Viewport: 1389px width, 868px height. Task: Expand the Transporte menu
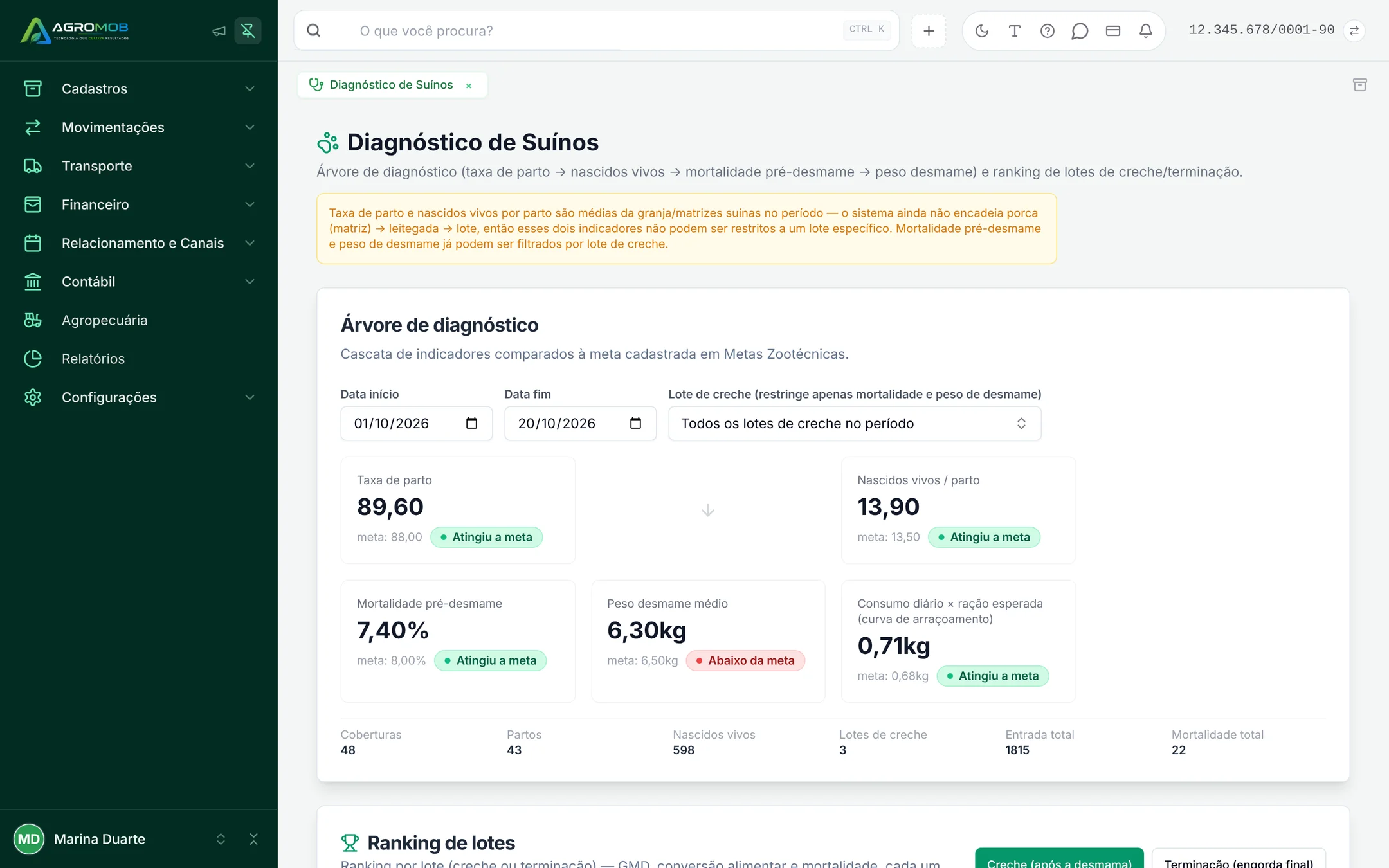point(139,166)
